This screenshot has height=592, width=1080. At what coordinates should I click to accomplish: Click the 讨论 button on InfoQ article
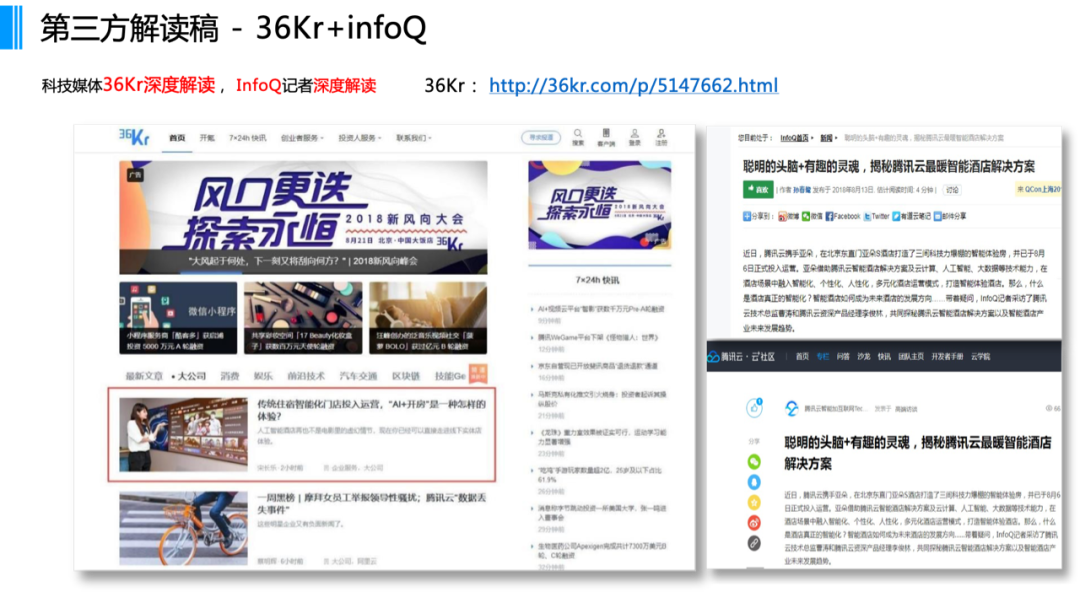952,190
